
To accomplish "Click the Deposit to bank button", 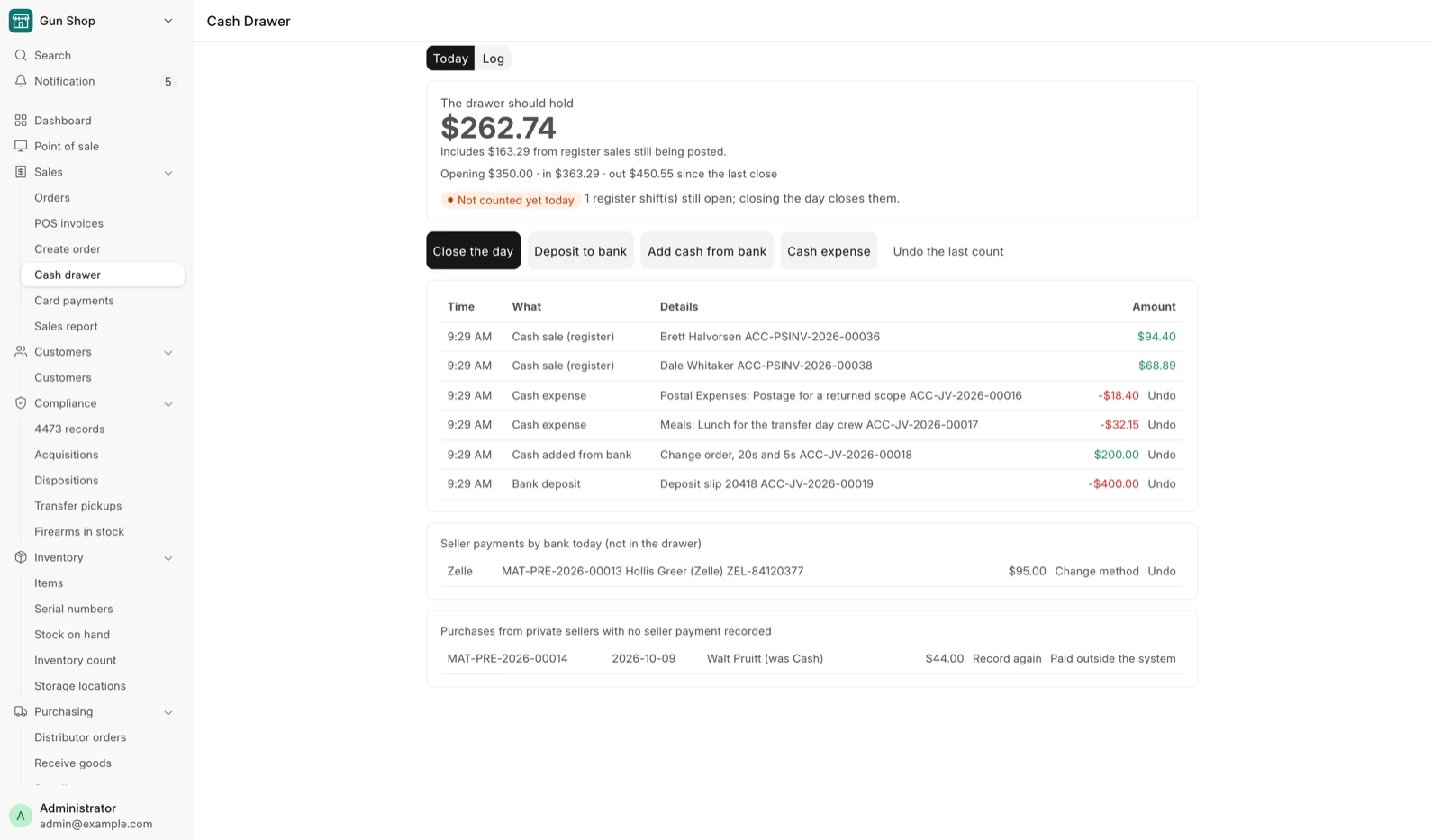I will tap(580, 251).
